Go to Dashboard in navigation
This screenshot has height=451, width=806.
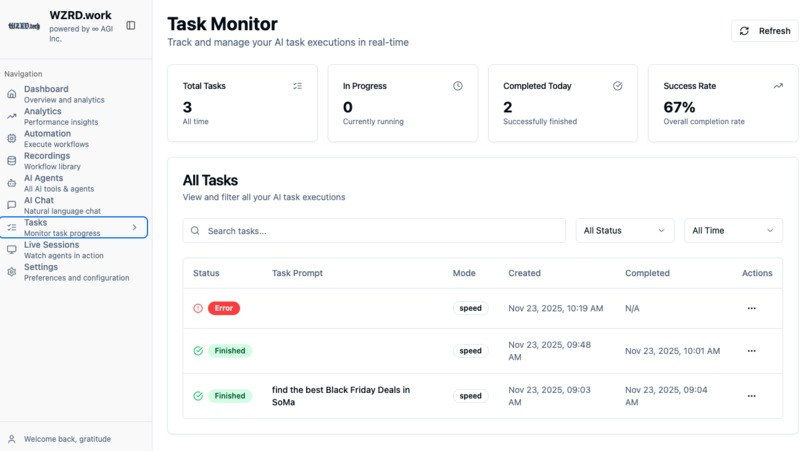(74, 94)
